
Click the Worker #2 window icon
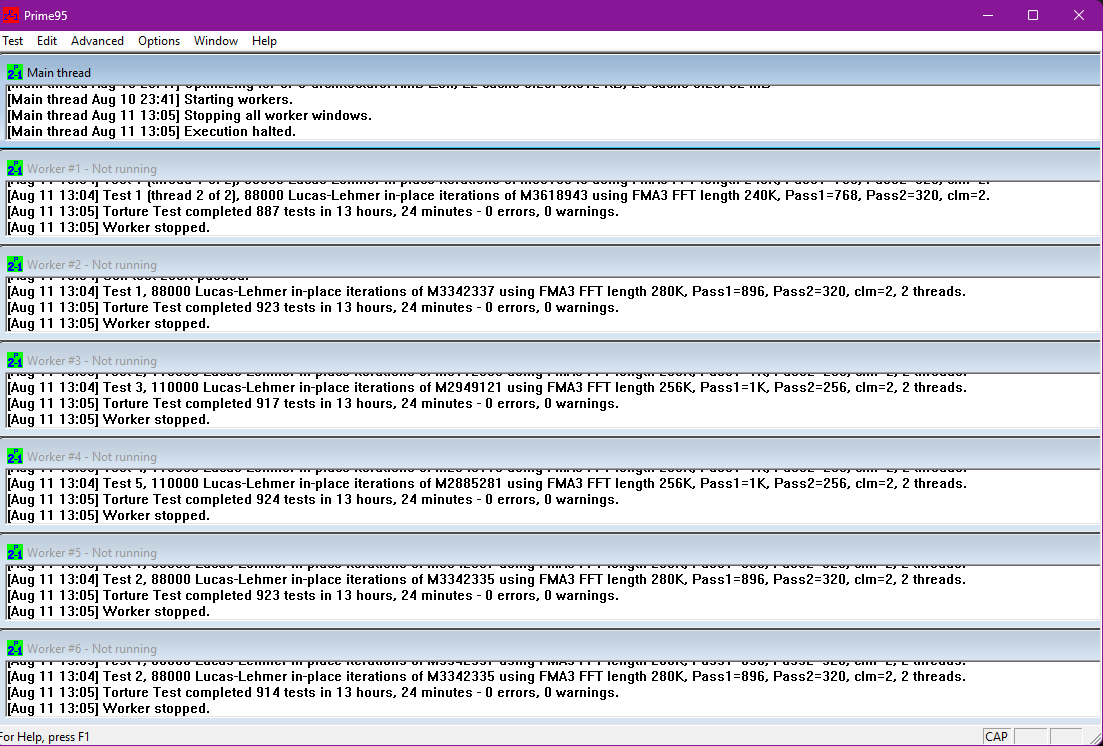pos(15,264)
